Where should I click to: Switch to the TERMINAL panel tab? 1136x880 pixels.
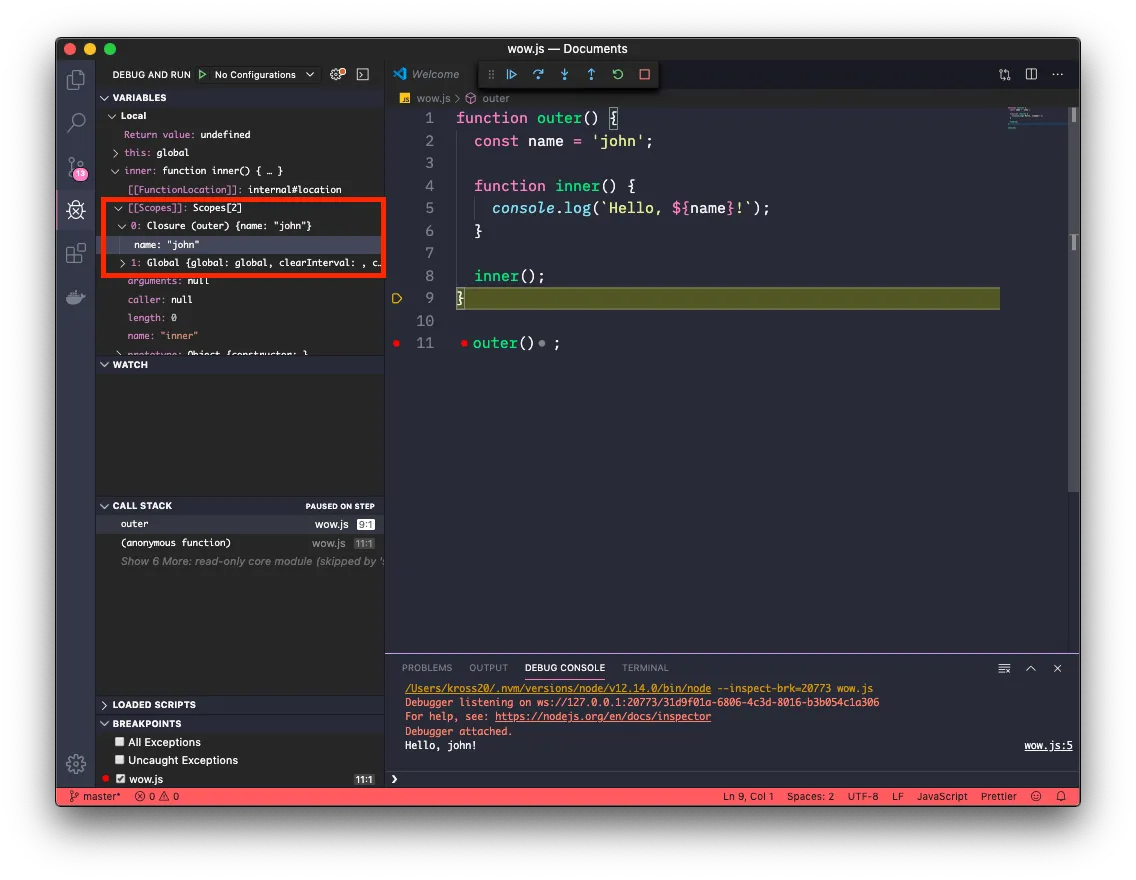tap(645, 668)
